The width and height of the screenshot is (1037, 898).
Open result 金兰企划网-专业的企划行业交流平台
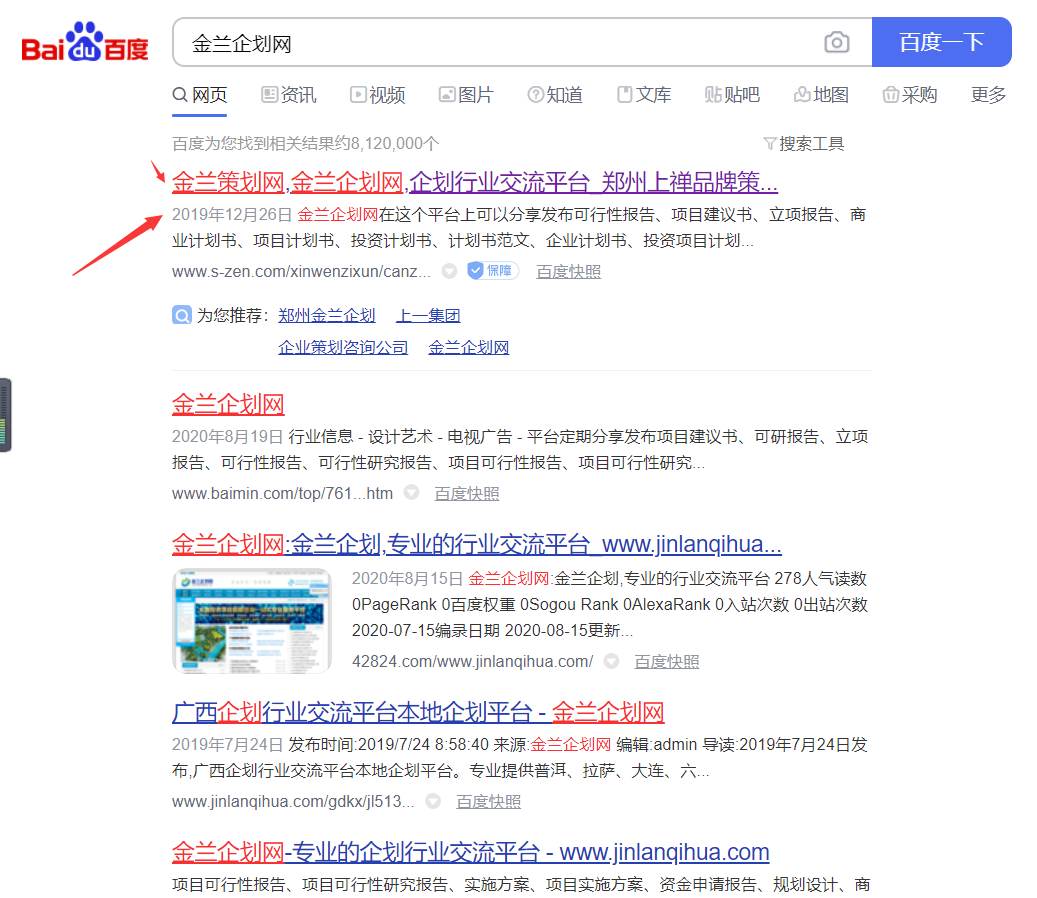coord(470,852)
